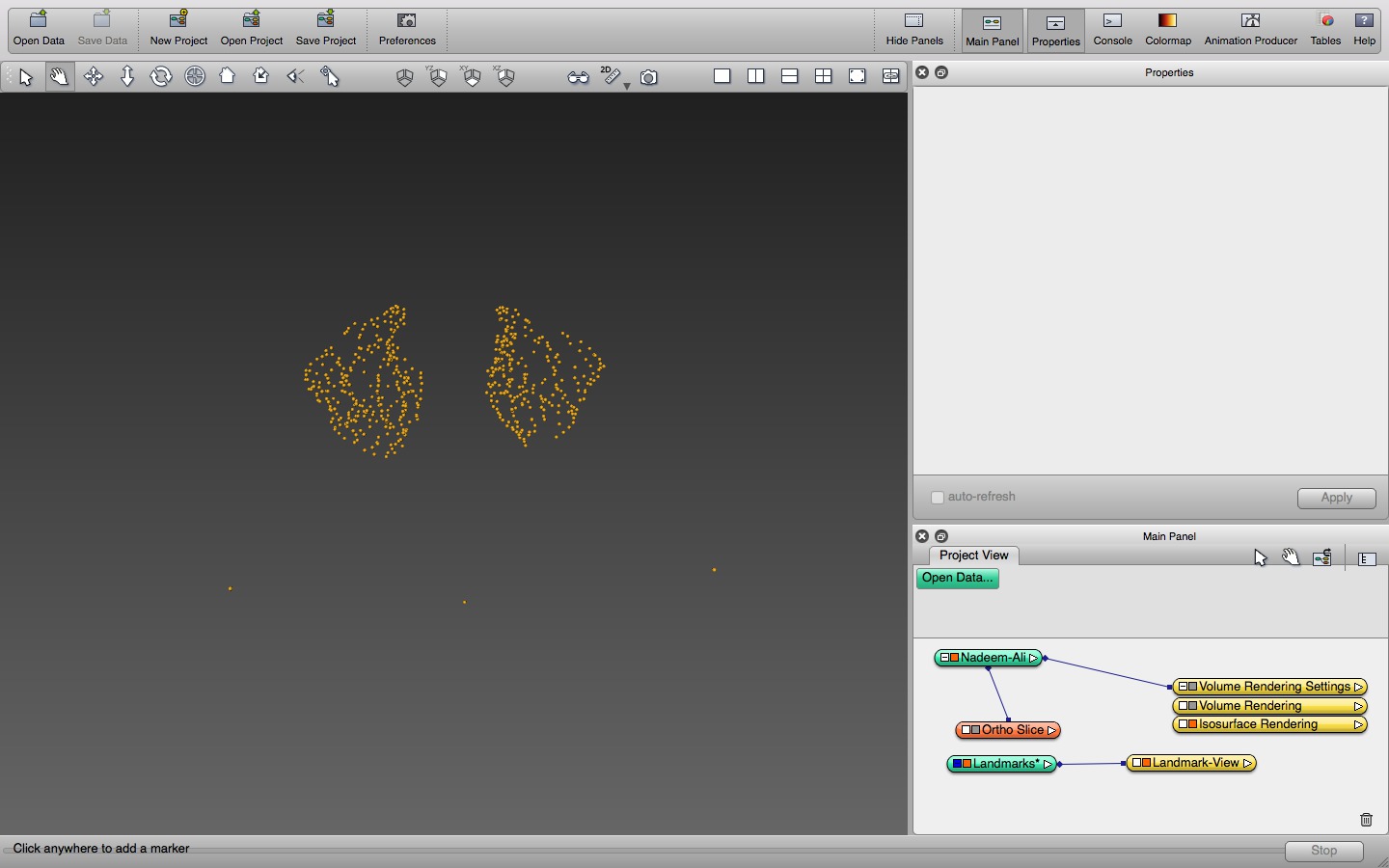This screenshot has width=1389, height=868.
Task: Select the Project View tab
Action: click(973, 556)
